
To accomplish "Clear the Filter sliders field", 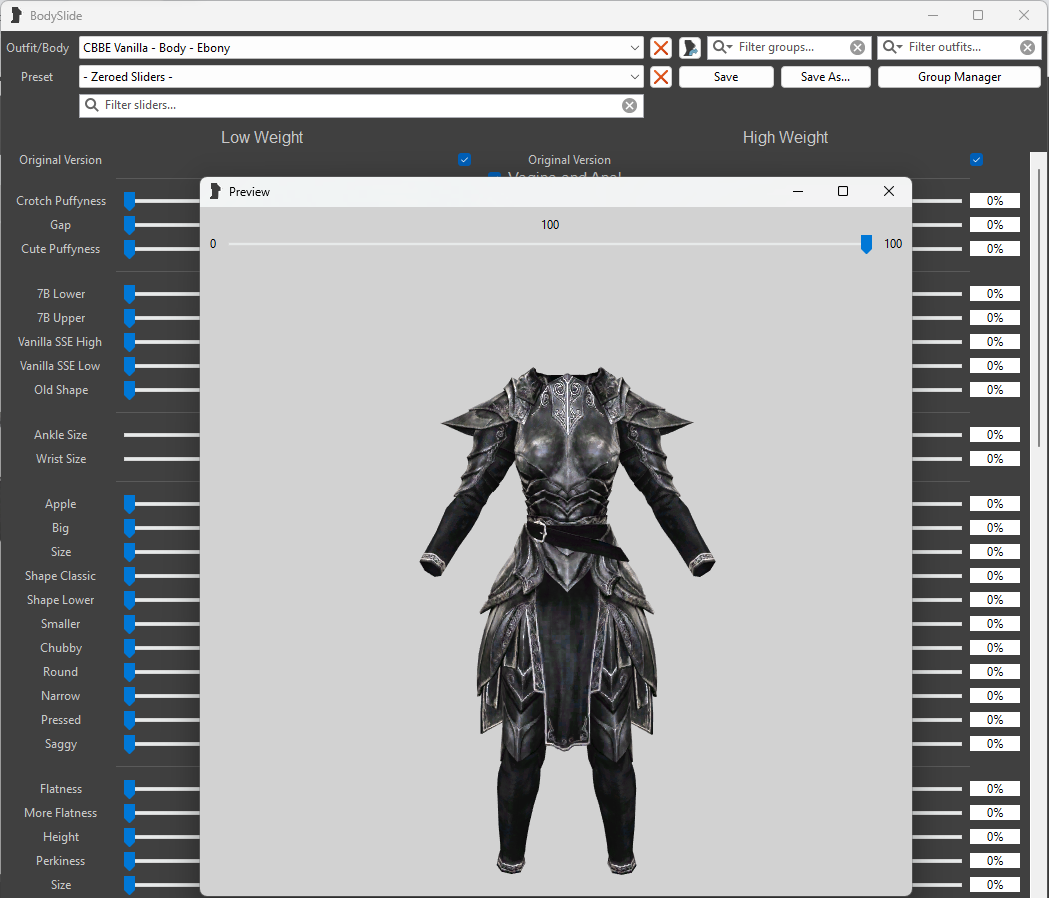I will coord(630,105).
